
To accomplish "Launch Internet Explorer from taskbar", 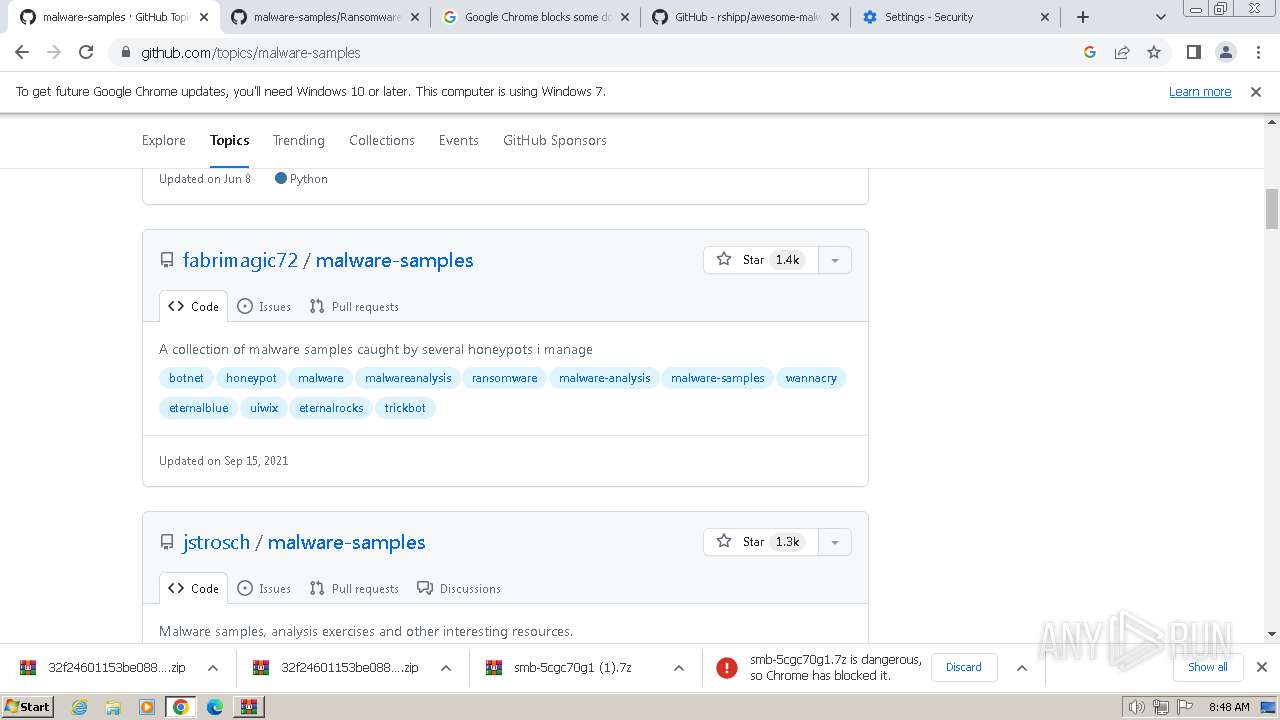I will click(80, 707).
